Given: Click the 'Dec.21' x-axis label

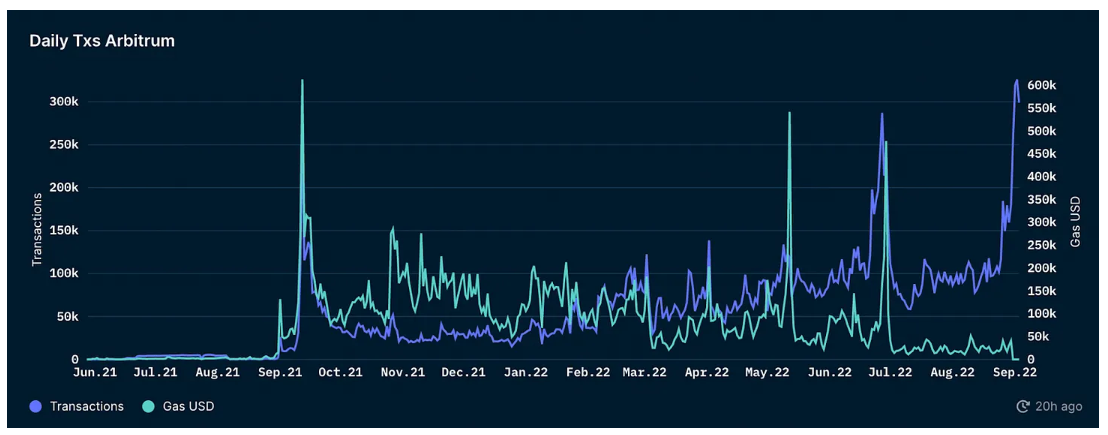Looking at the screenshot, I should (465, 372).
